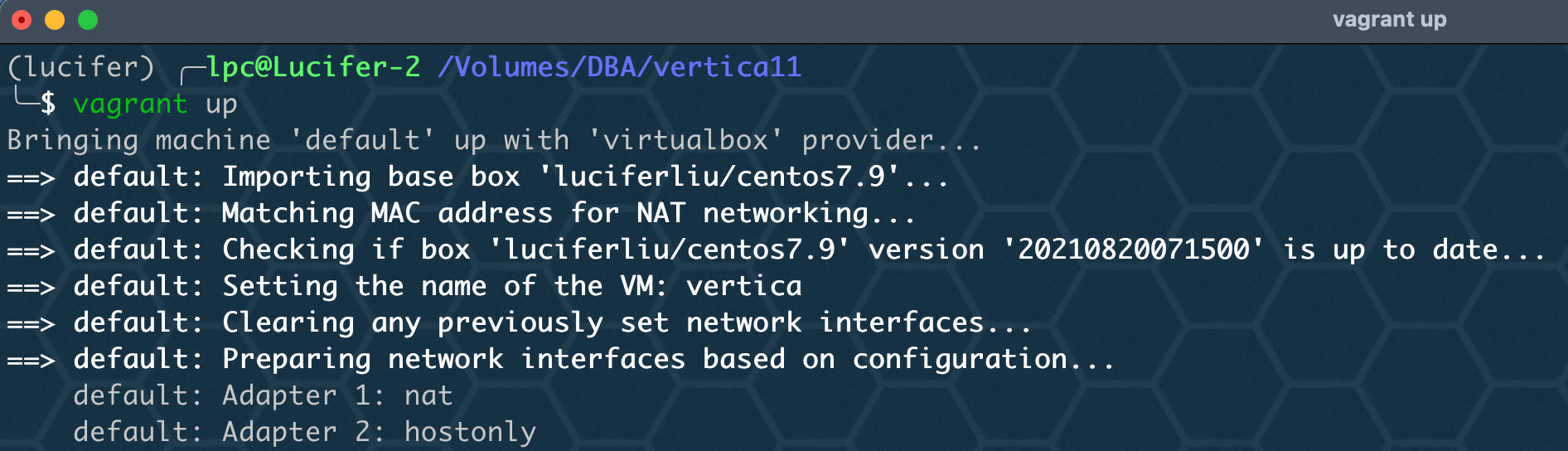
Task: Click the VM name 'vertica'
Action: pos(744,286)
